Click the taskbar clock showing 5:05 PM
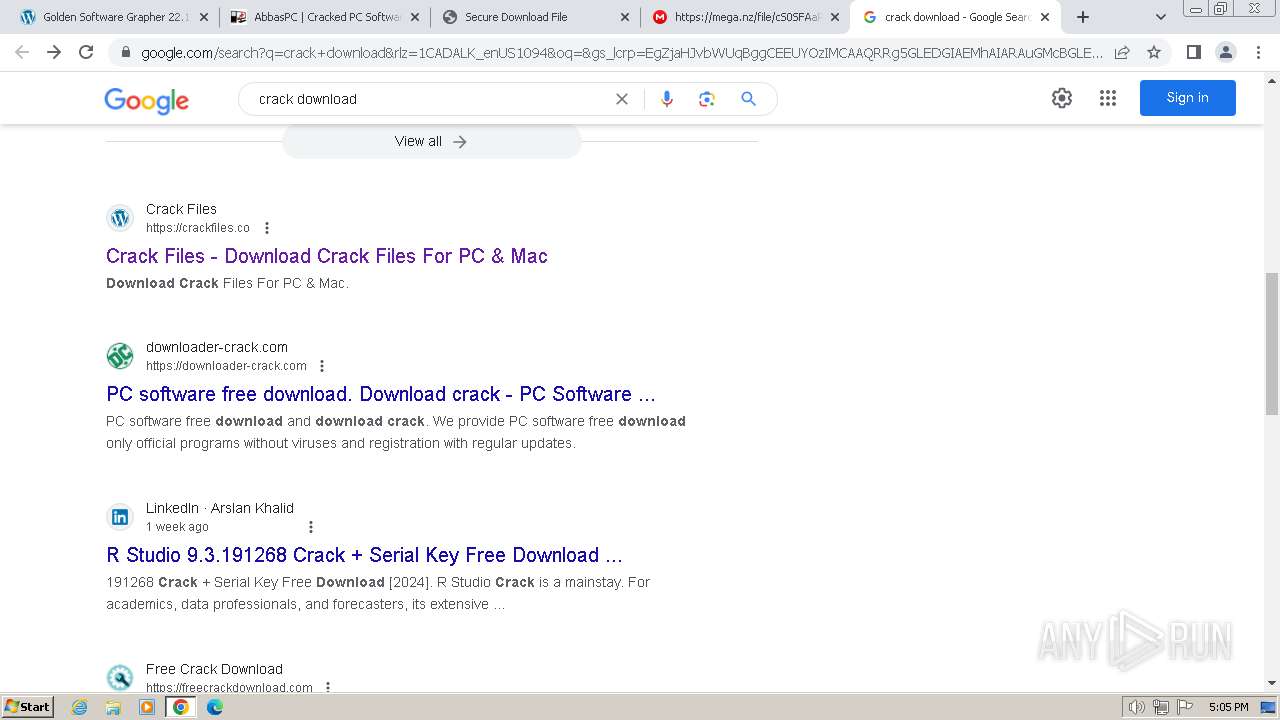 click(1228, 707)
